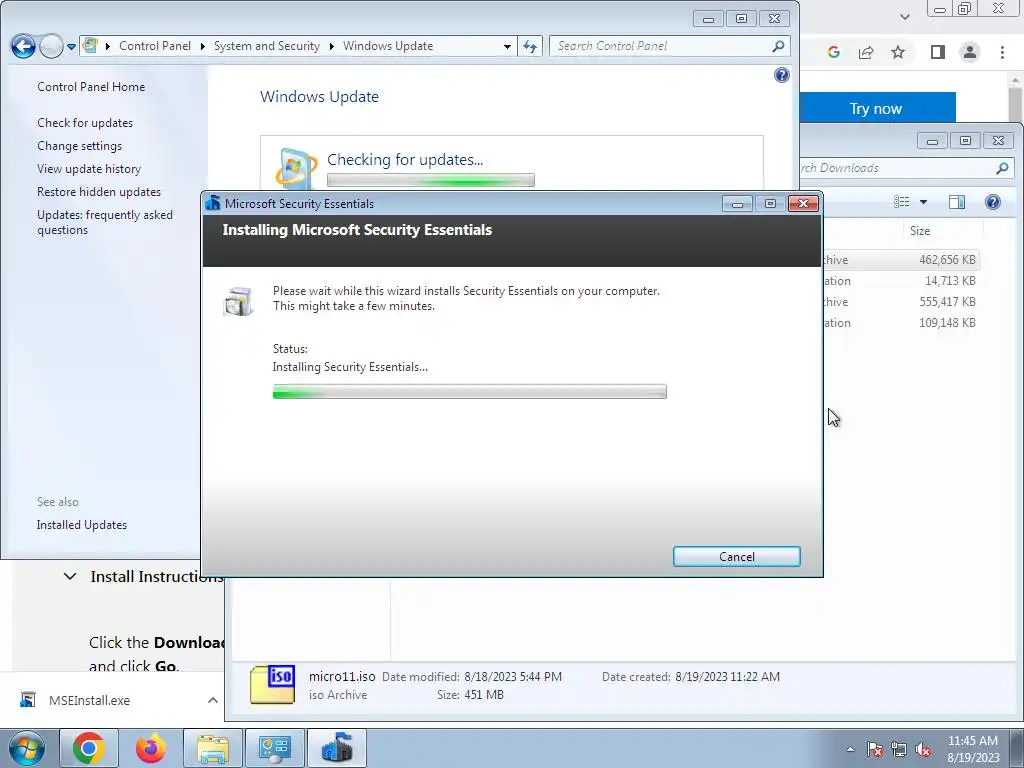Collapse Install Instructions section chevron
The image size is (1024, 768).
pyautogui.click(x=70, y=577)
